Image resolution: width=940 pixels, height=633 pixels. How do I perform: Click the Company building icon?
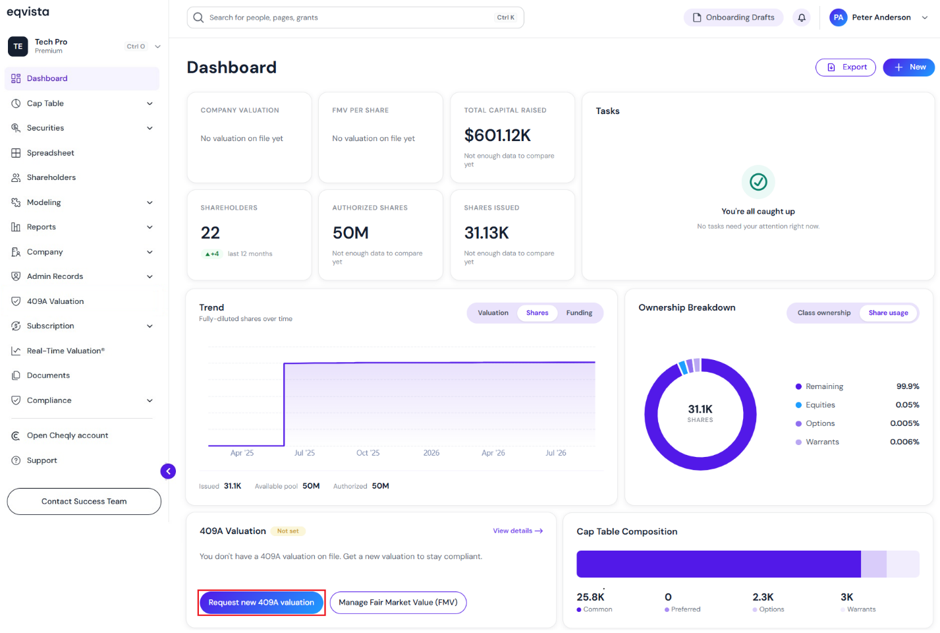point(16,252)
